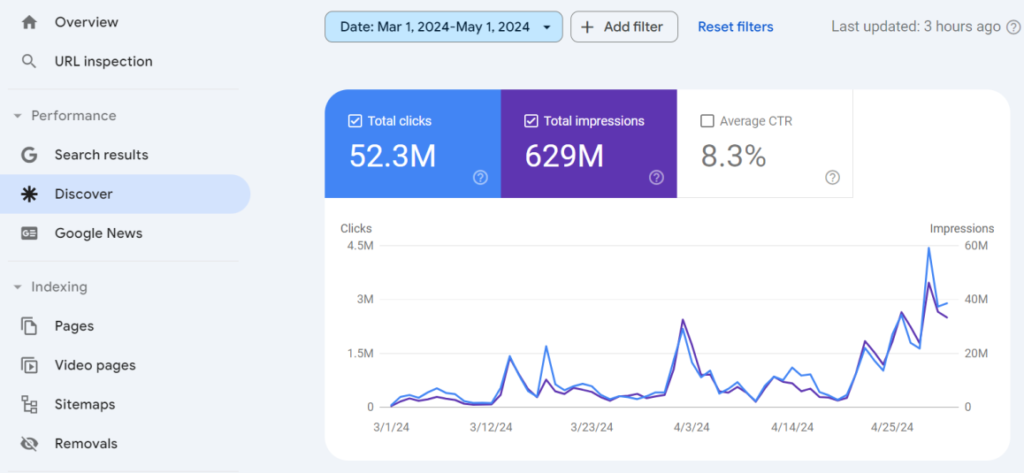Click the Video pages icon
The image size is (1024, 473).
(x=29, y=365)
